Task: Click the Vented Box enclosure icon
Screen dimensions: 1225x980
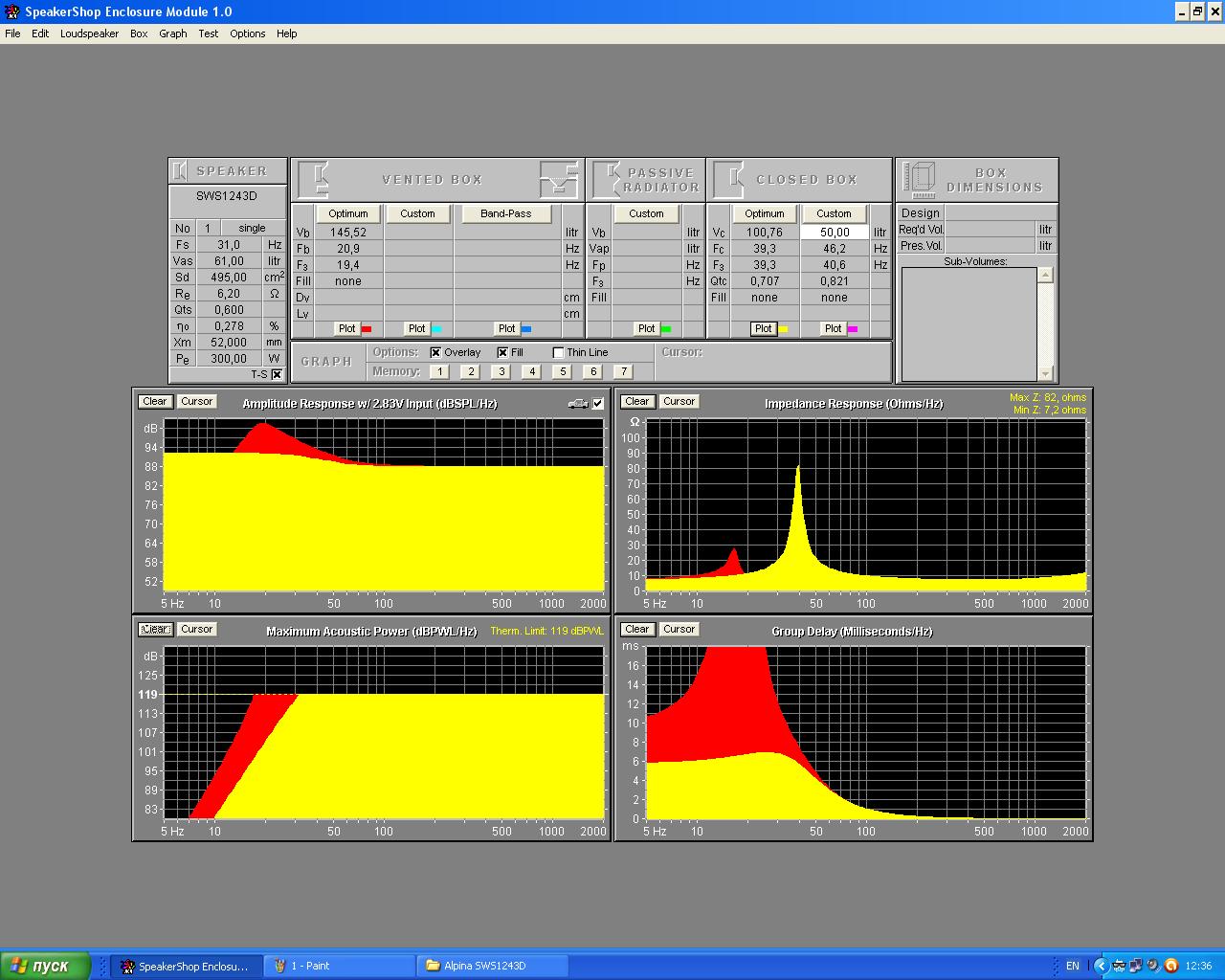Action: pyautogui.click(x=314, y=179)
